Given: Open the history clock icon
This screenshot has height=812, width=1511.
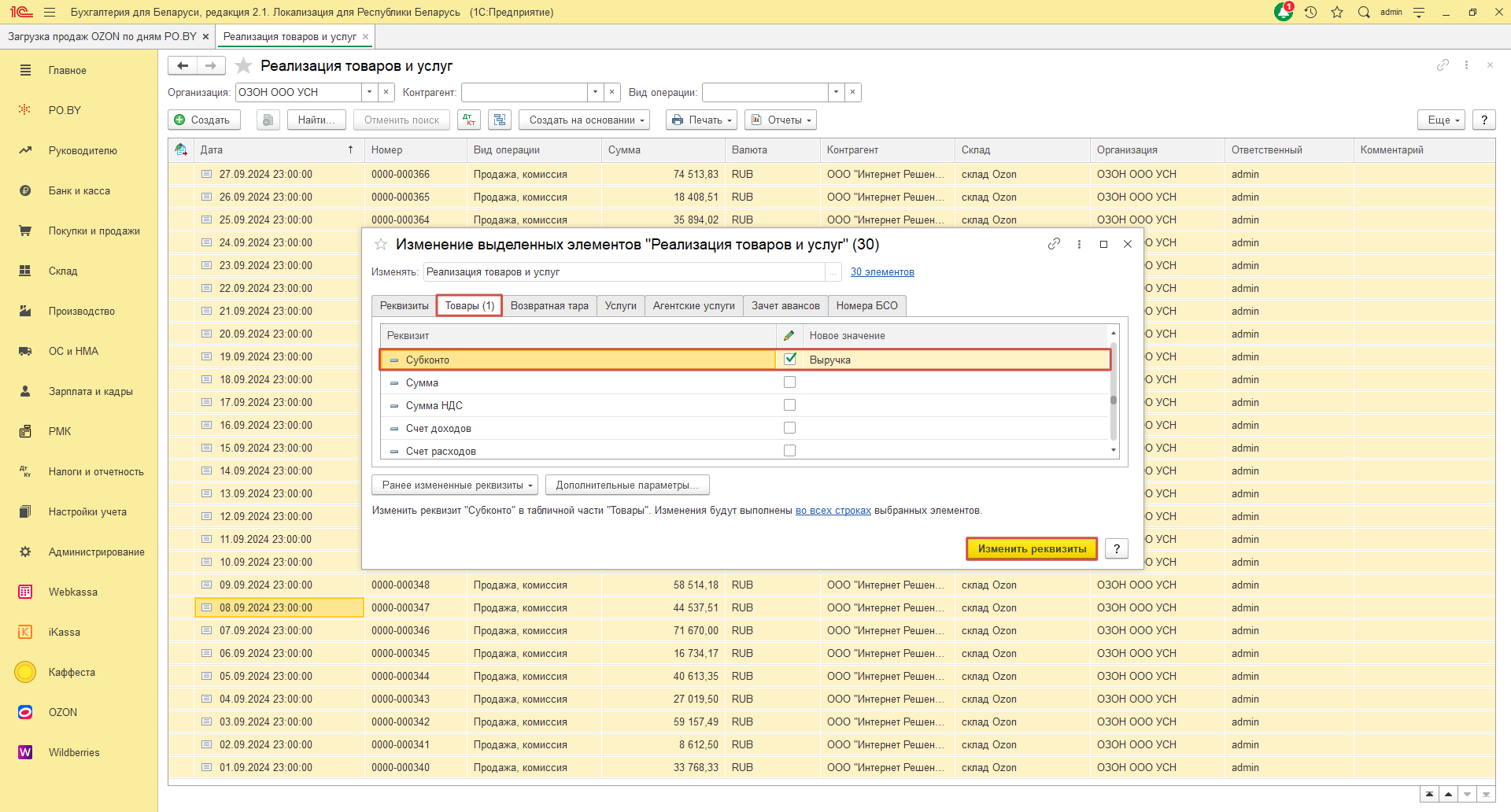Looking at the screenshot, I should tap(1310, 12).
